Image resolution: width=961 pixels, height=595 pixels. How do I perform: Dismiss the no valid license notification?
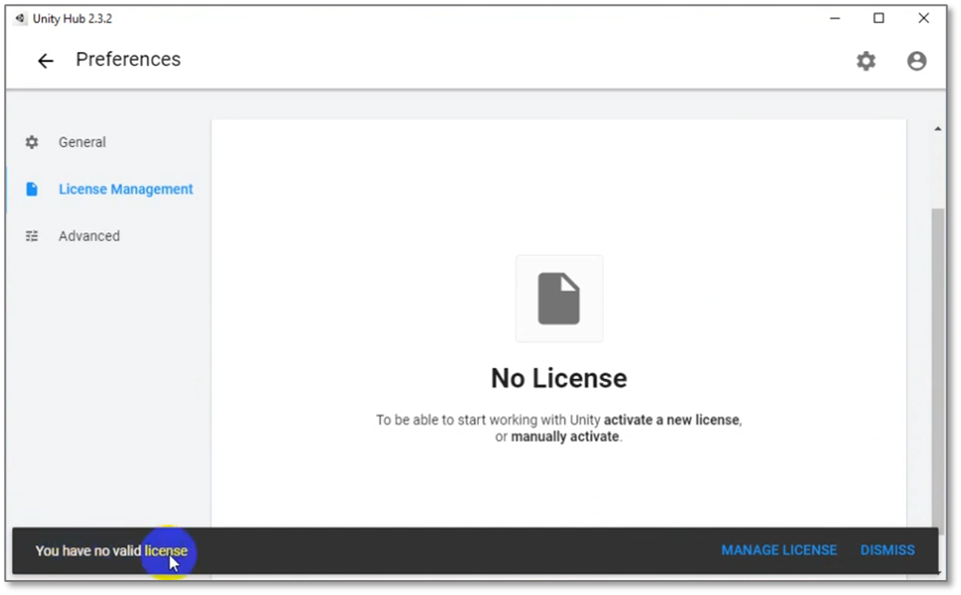(887, 550)
